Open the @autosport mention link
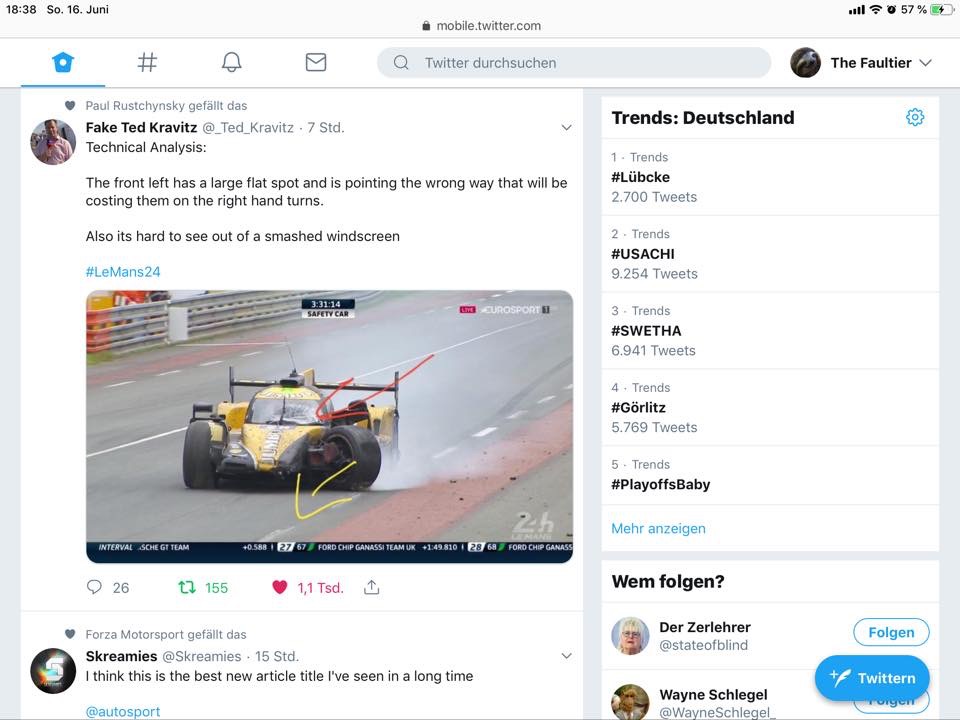960x720 pixels. pos(123,711)
